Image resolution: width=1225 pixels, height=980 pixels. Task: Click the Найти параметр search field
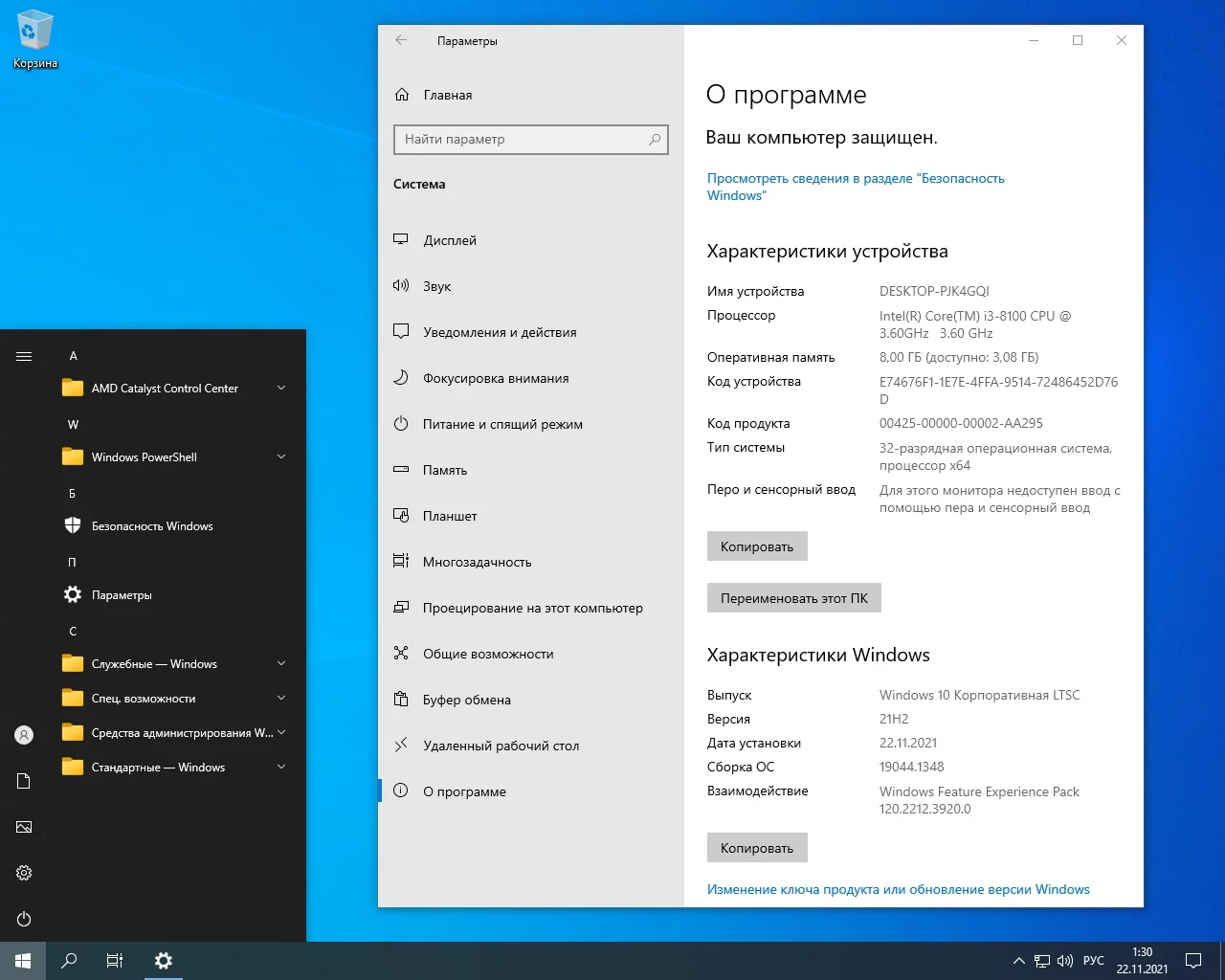tap(530, 139)
